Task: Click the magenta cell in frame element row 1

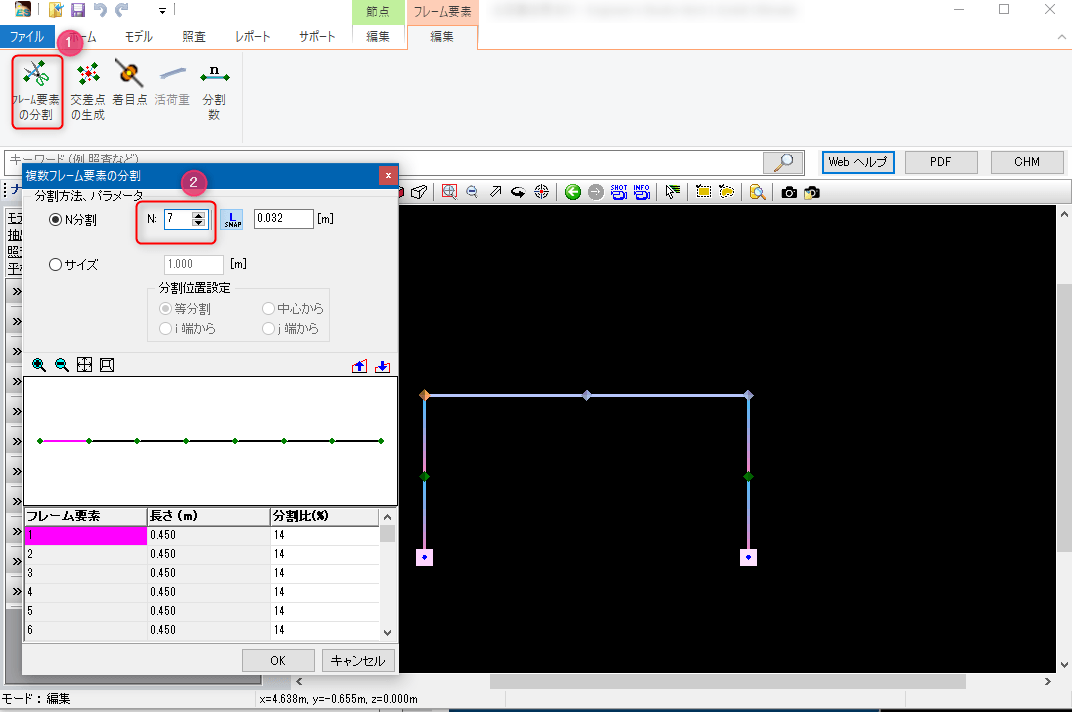Action: (x=85, y=535)
